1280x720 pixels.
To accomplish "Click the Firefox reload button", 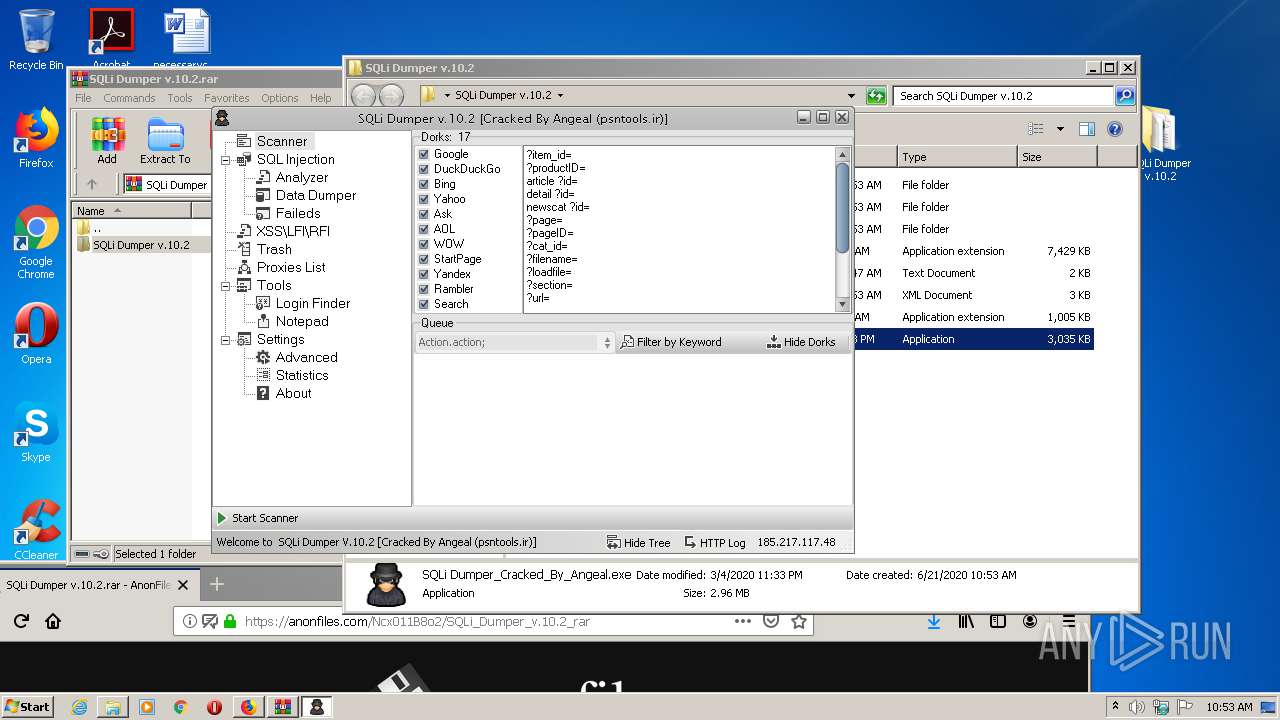I will pos(21,621).
